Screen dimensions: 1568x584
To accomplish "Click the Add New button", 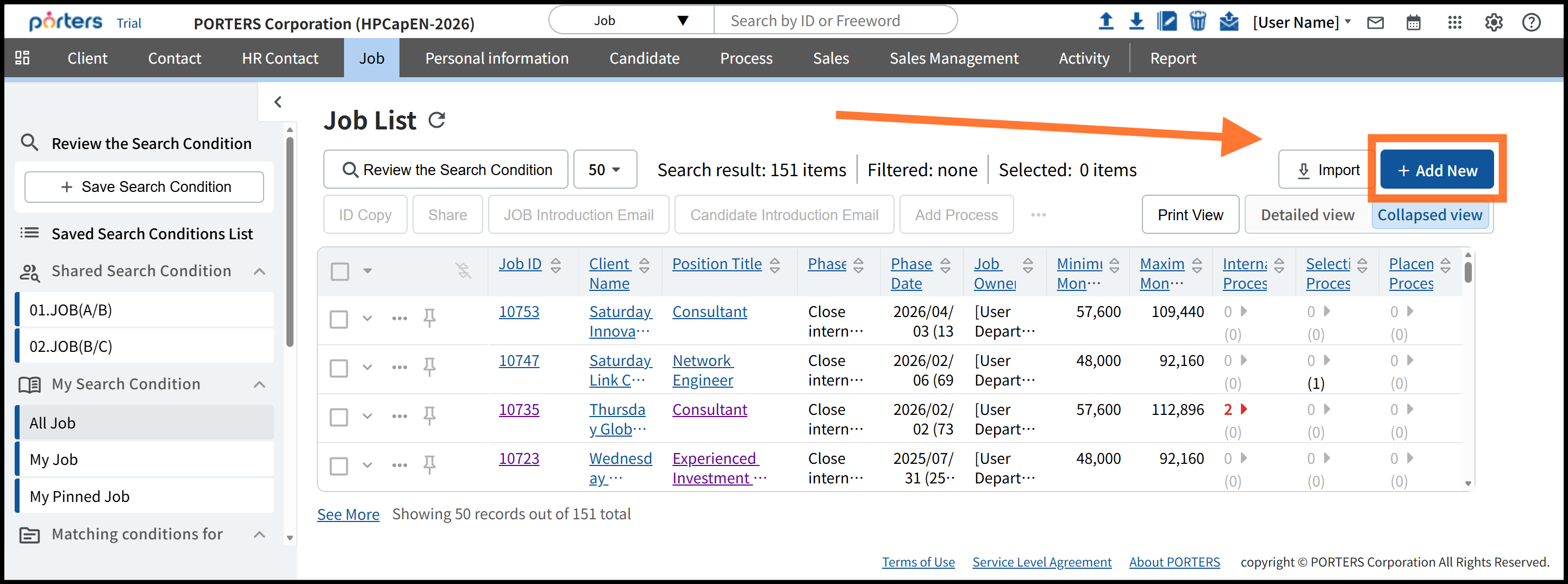I will click(x=1436, y=170).
